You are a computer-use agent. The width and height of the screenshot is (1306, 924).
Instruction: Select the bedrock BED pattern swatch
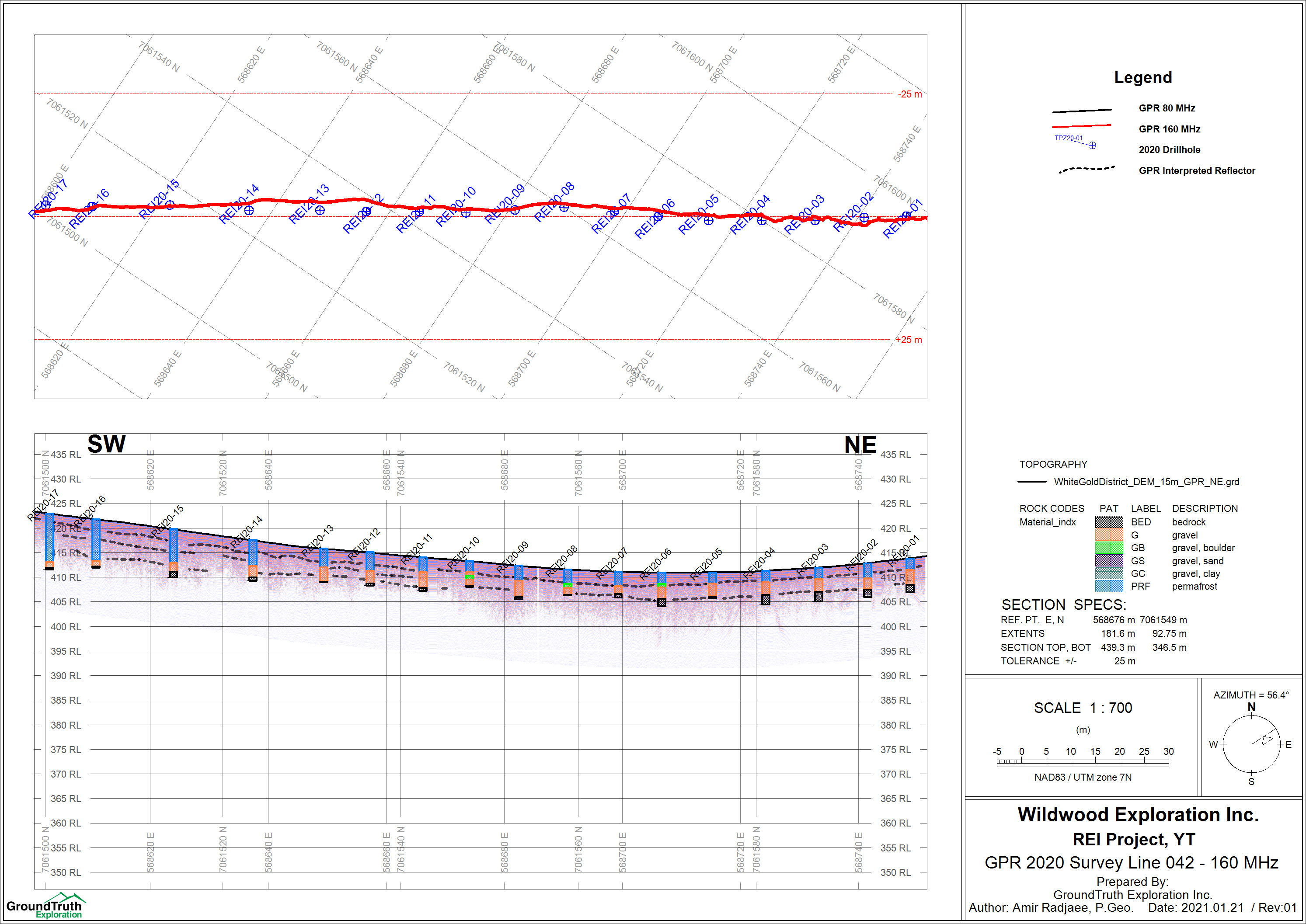[1109, 522]
